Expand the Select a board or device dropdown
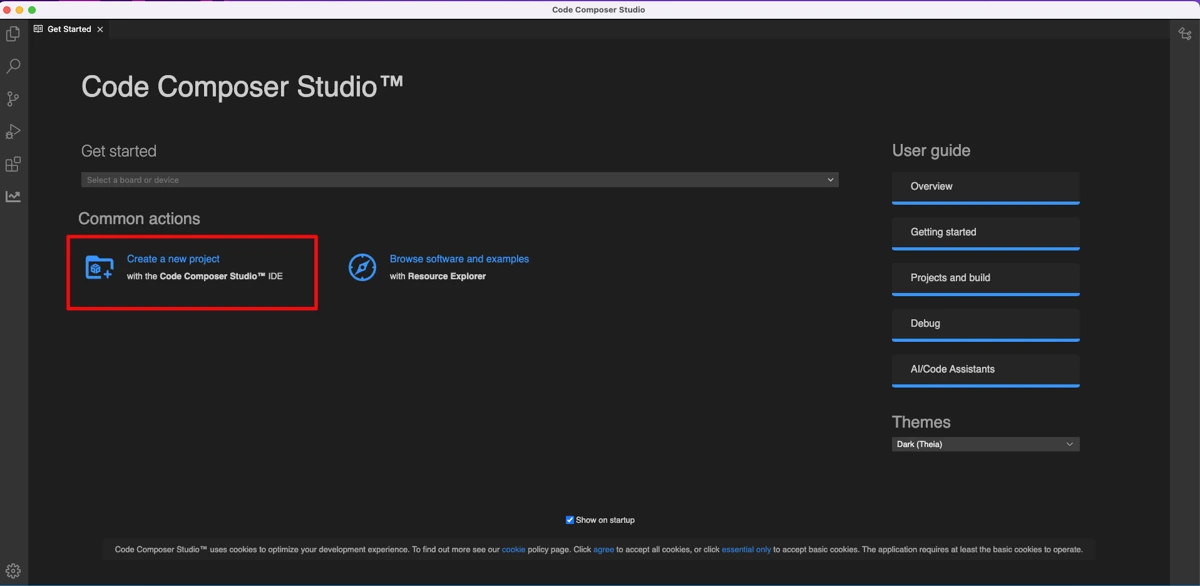 pyautogui.click(x=459, y=180)
